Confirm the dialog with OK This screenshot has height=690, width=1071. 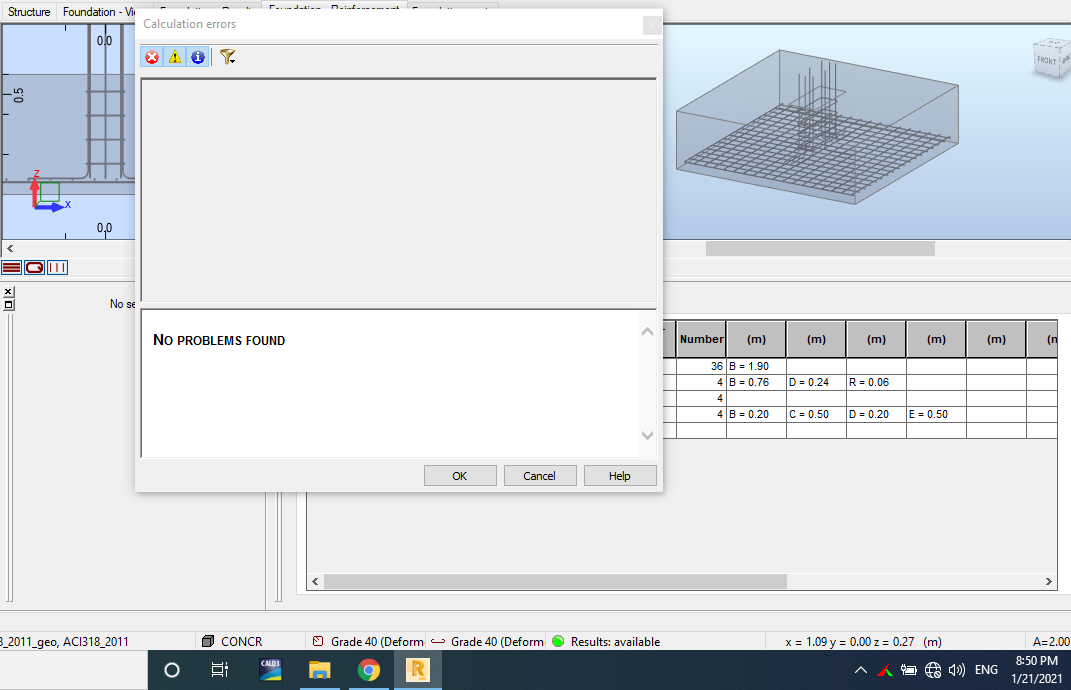pos(460,475)
